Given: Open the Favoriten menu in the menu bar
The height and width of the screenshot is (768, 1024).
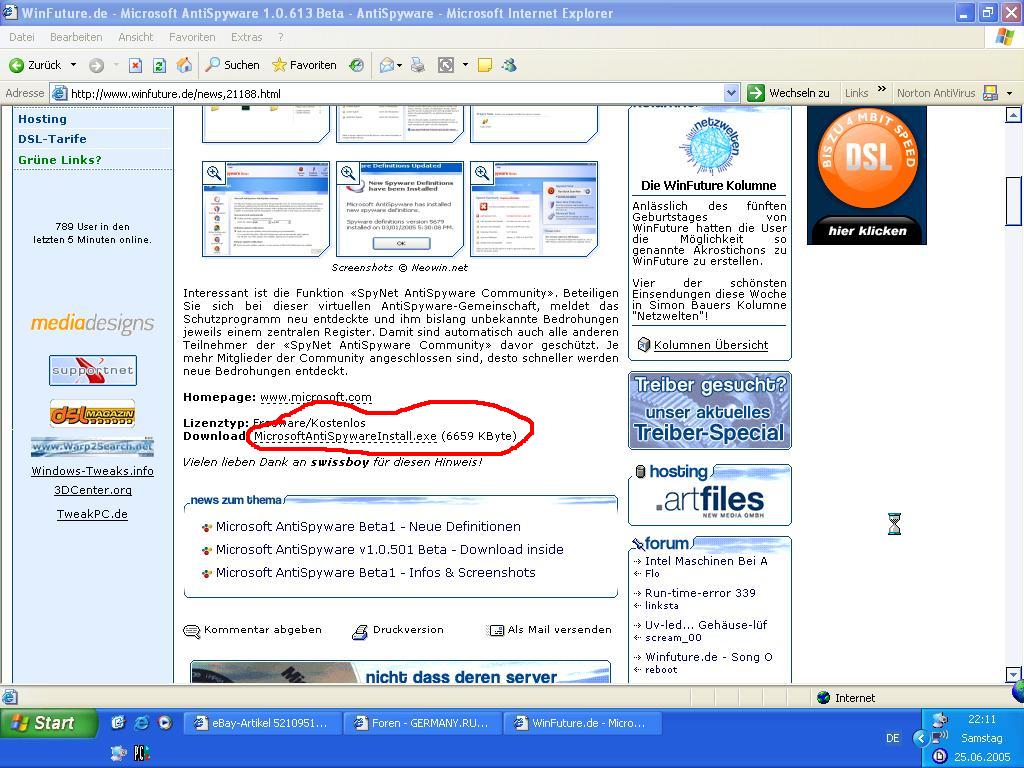Looking at the screenshot, I should pyautogui.click(x=192, y=37).
